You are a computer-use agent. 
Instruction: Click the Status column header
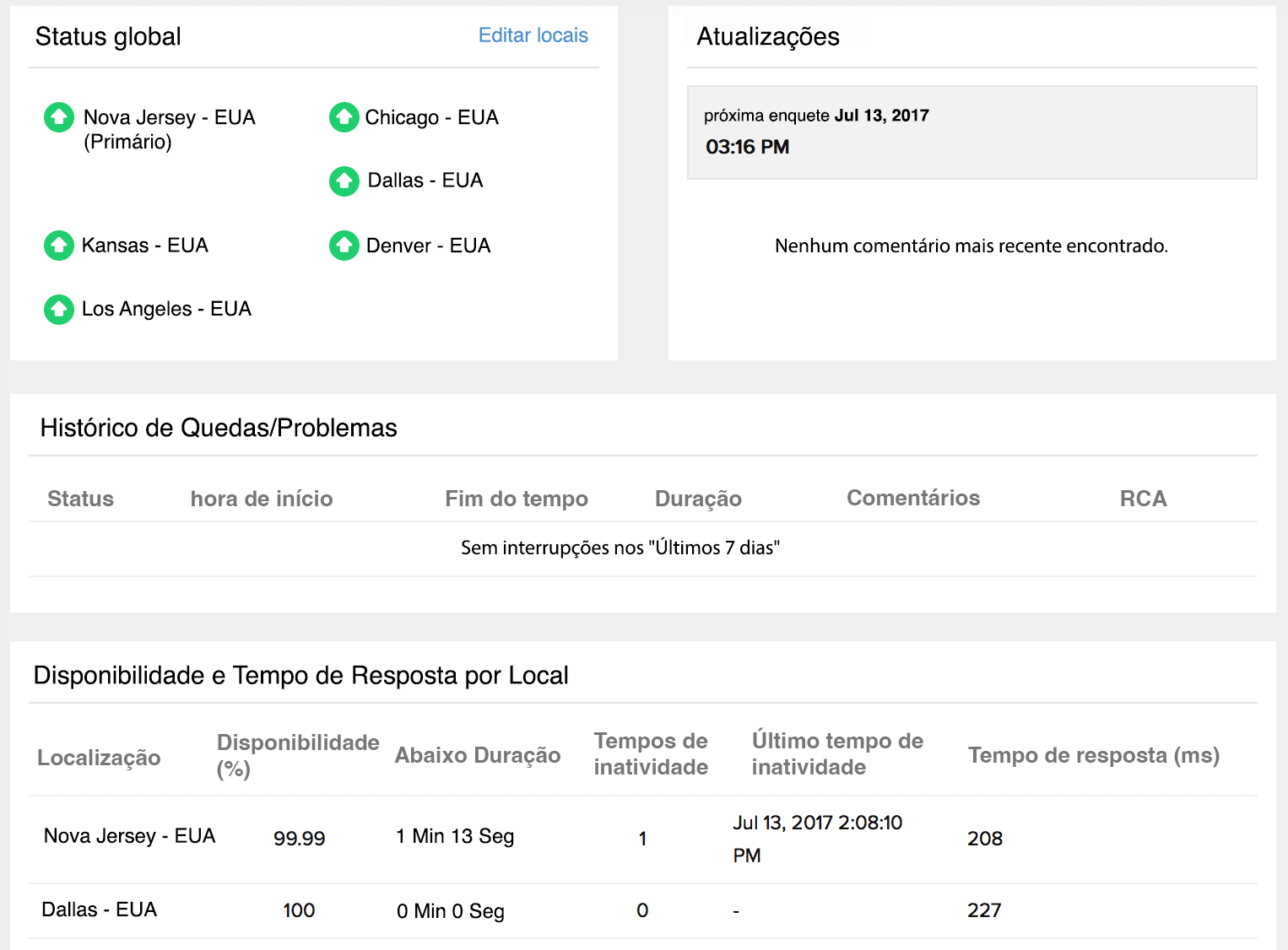pyautogui.click(x=80, y=499)
